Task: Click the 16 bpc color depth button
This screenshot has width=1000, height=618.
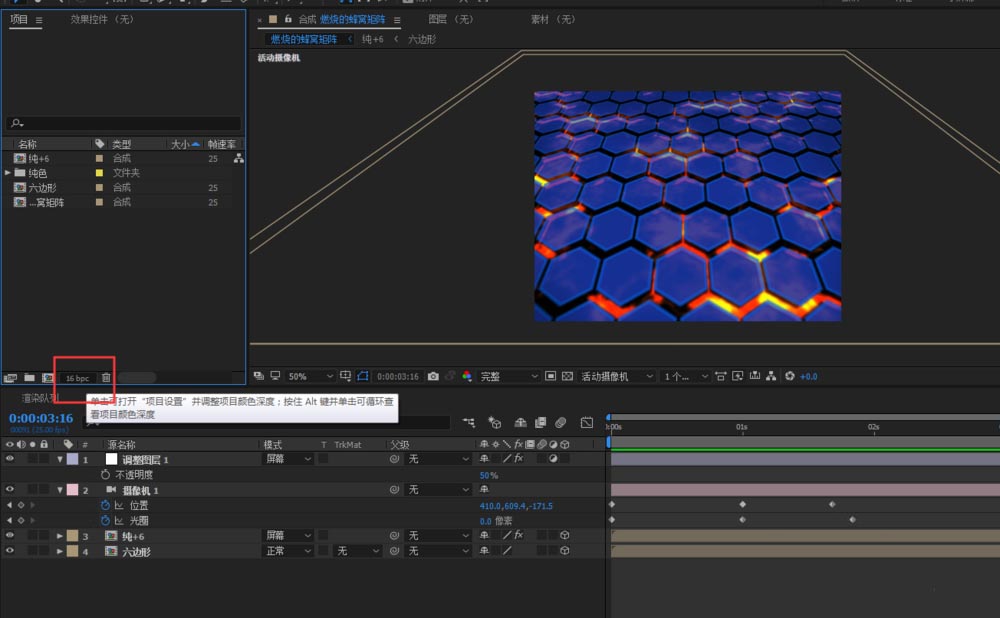Action: [x=76, y=378]
